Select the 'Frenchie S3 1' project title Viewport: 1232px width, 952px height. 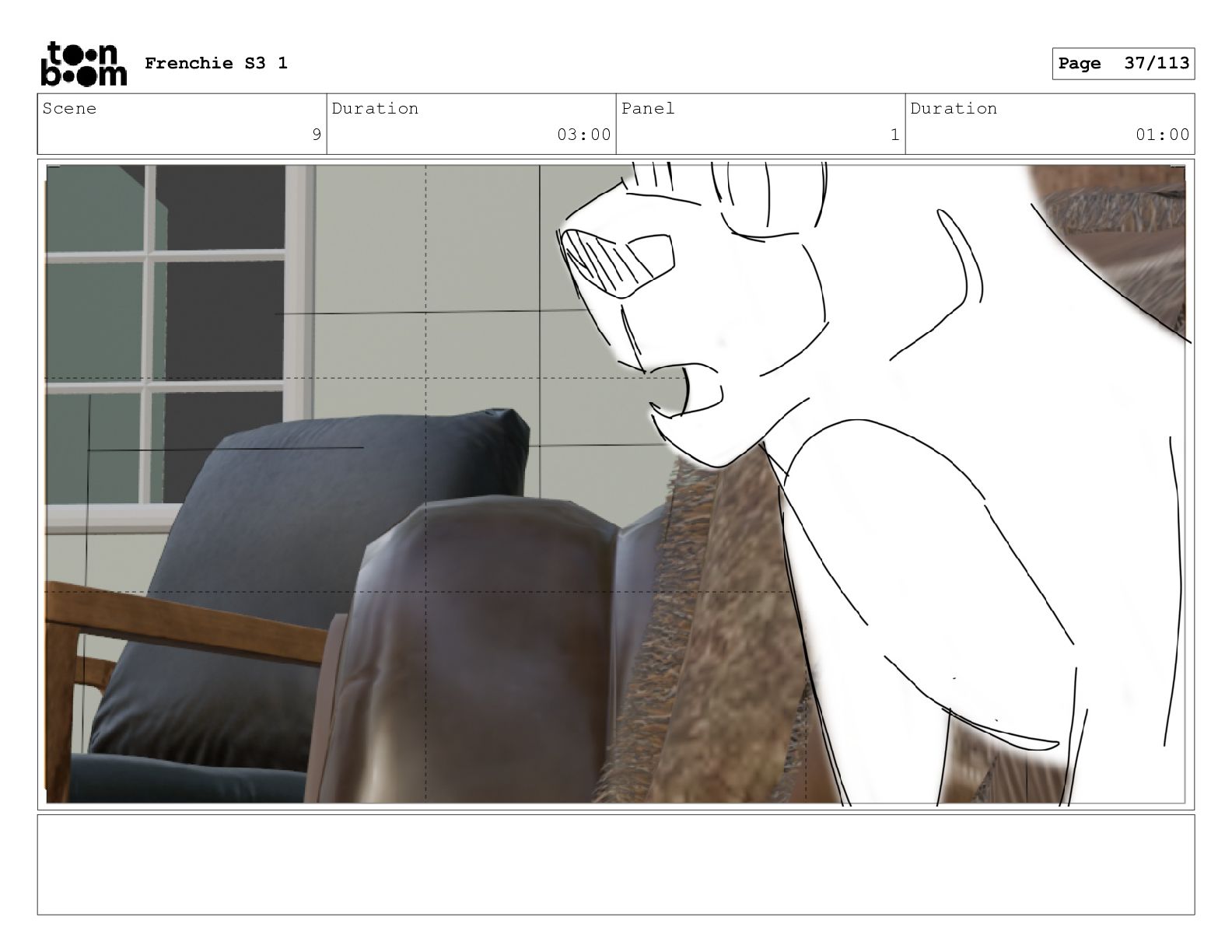point(216,63)
